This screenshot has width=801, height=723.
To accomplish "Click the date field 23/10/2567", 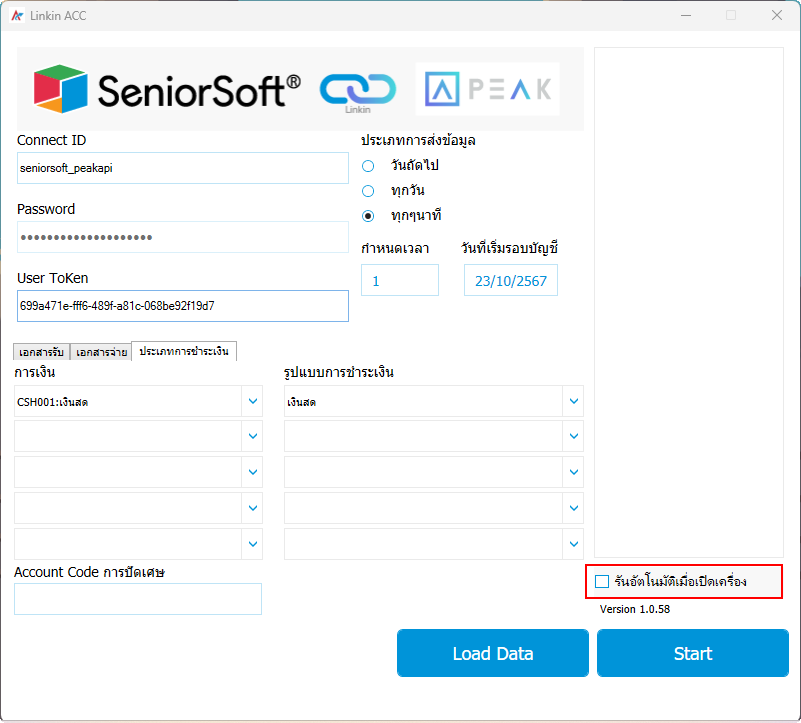I will coord(511,280).
